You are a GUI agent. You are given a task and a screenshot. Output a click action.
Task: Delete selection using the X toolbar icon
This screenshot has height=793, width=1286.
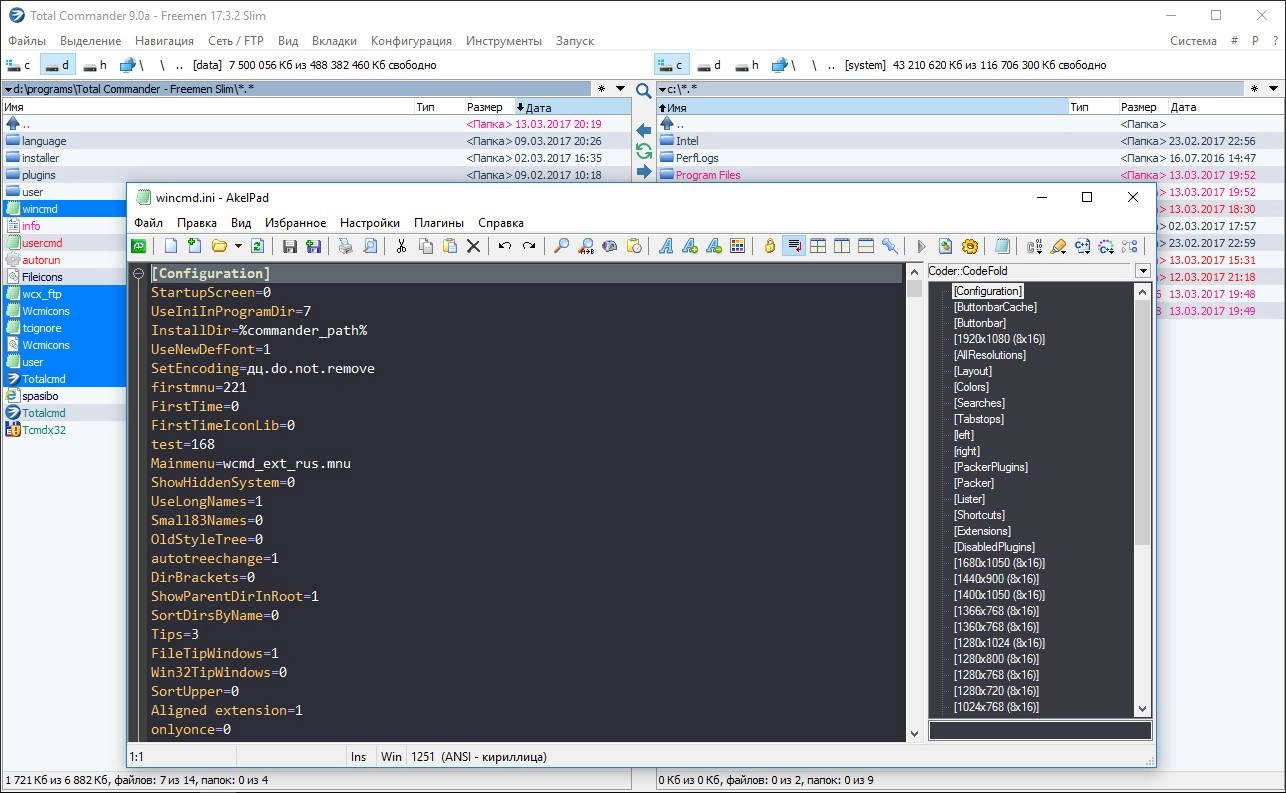[x=474, y=246]
